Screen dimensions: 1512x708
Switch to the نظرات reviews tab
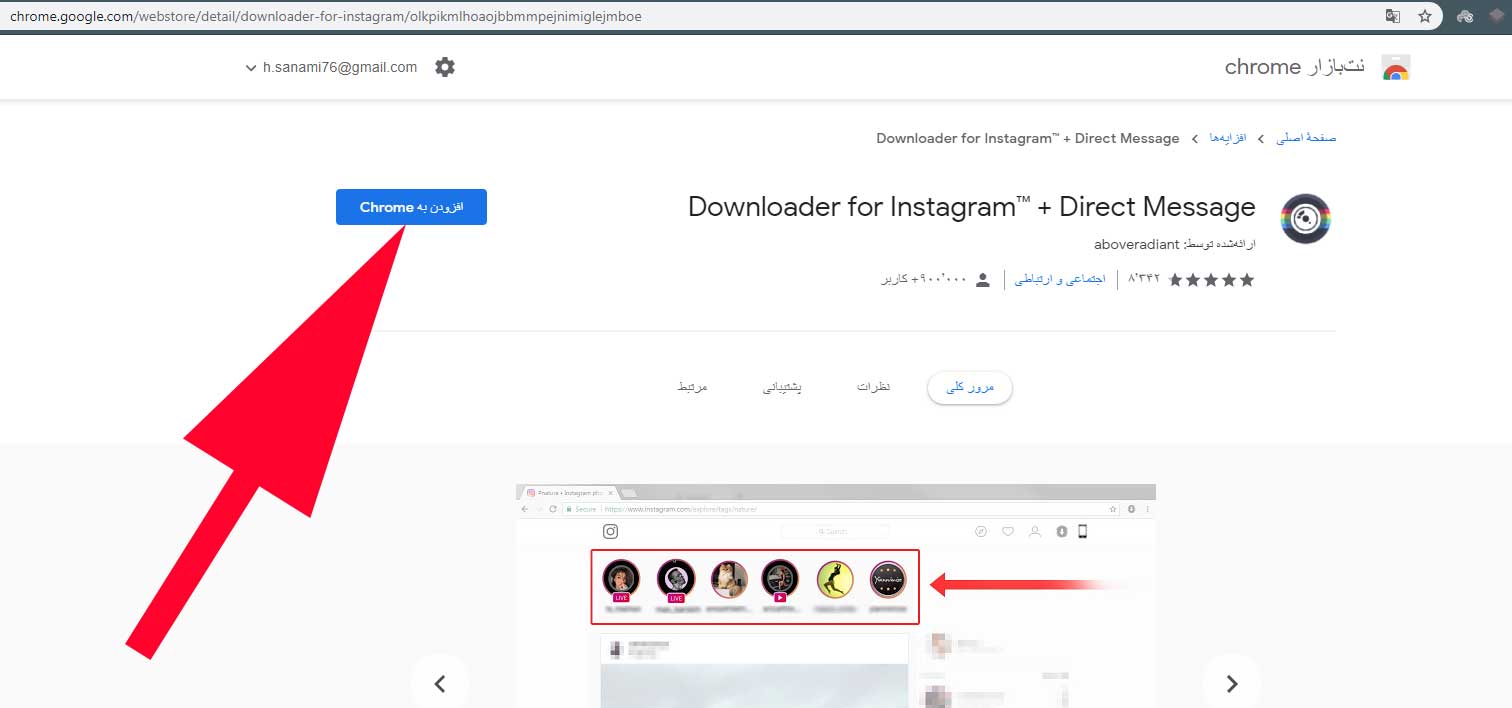[x=873, y=387]
